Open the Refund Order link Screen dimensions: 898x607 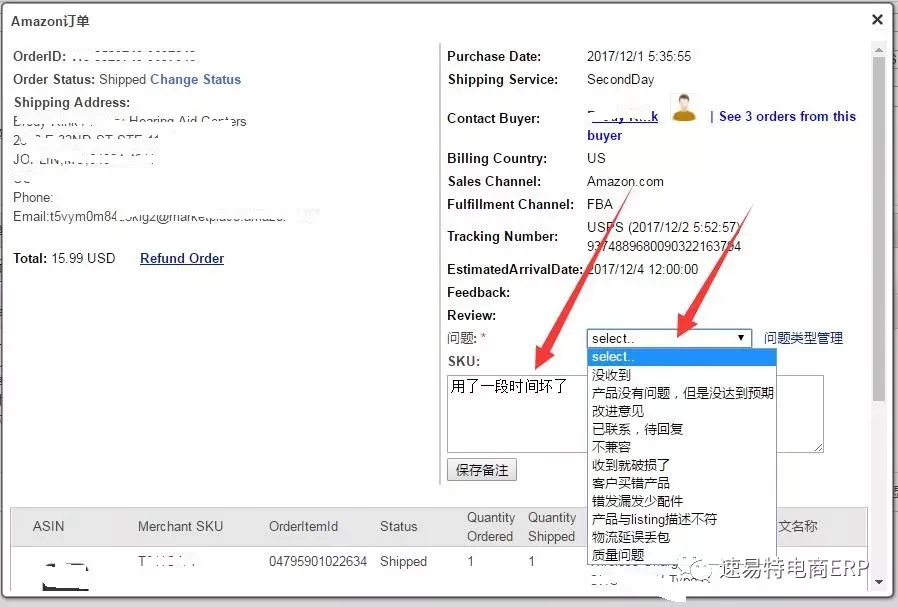[182, 258]
